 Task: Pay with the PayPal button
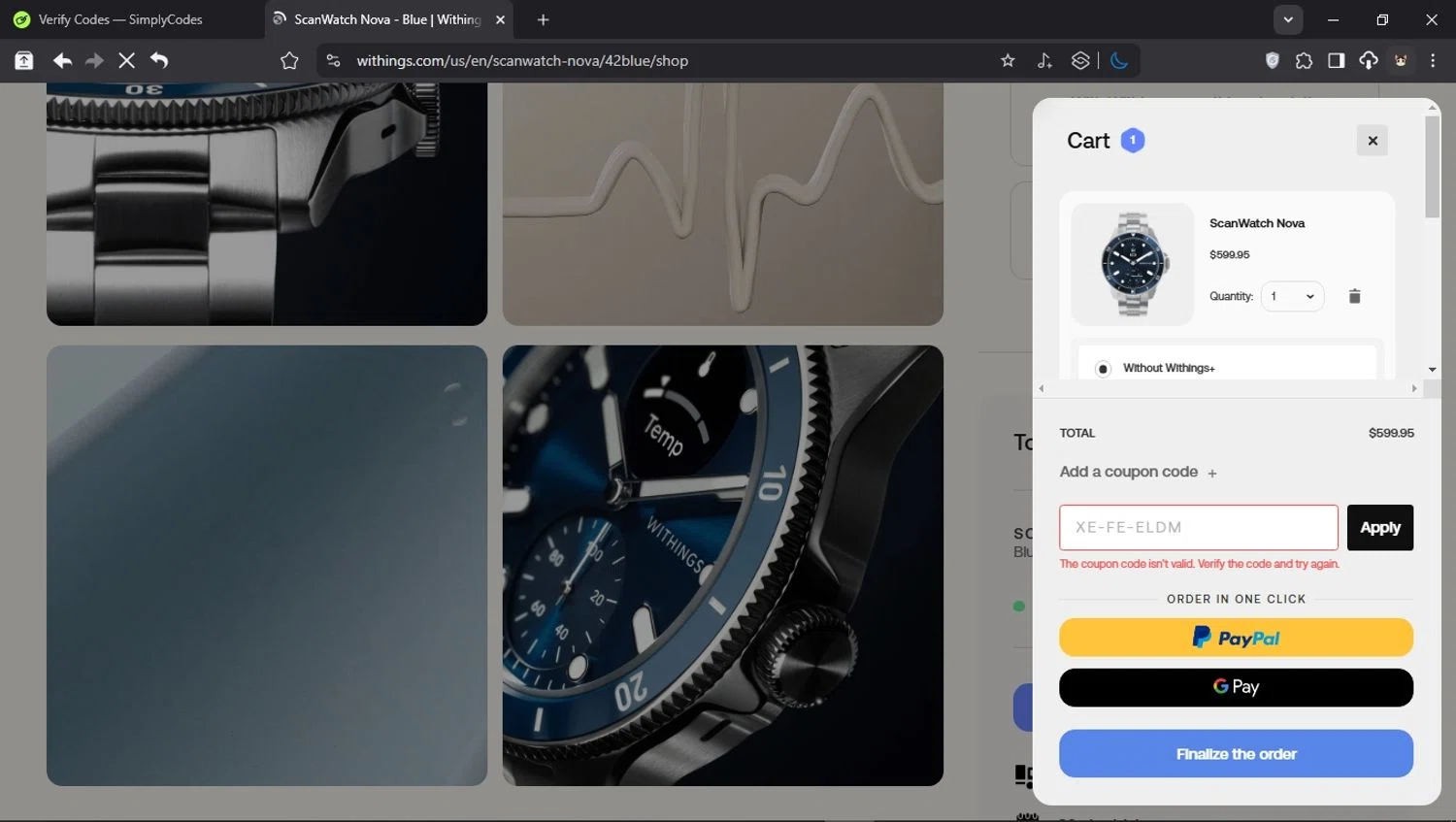tap(1236, 638)
